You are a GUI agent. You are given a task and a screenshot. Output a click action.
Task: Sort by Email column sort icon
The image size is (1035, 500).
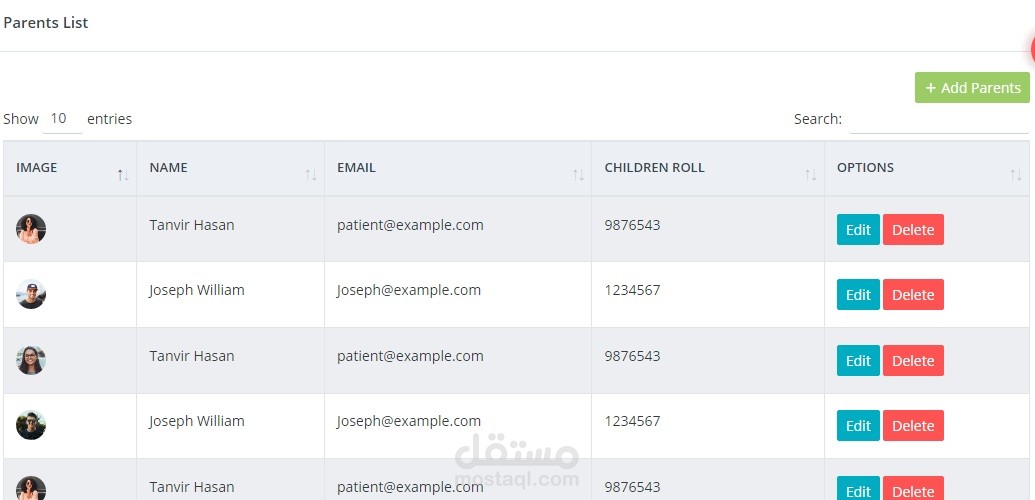click(x=578, y=175)
